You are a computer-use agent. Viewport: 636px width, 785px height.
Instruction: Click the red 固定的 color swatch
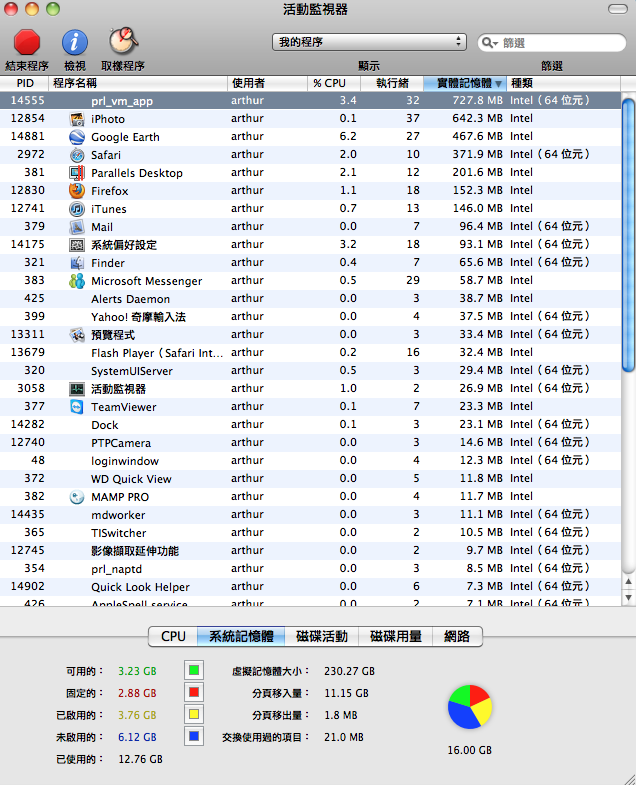(194, 692)
